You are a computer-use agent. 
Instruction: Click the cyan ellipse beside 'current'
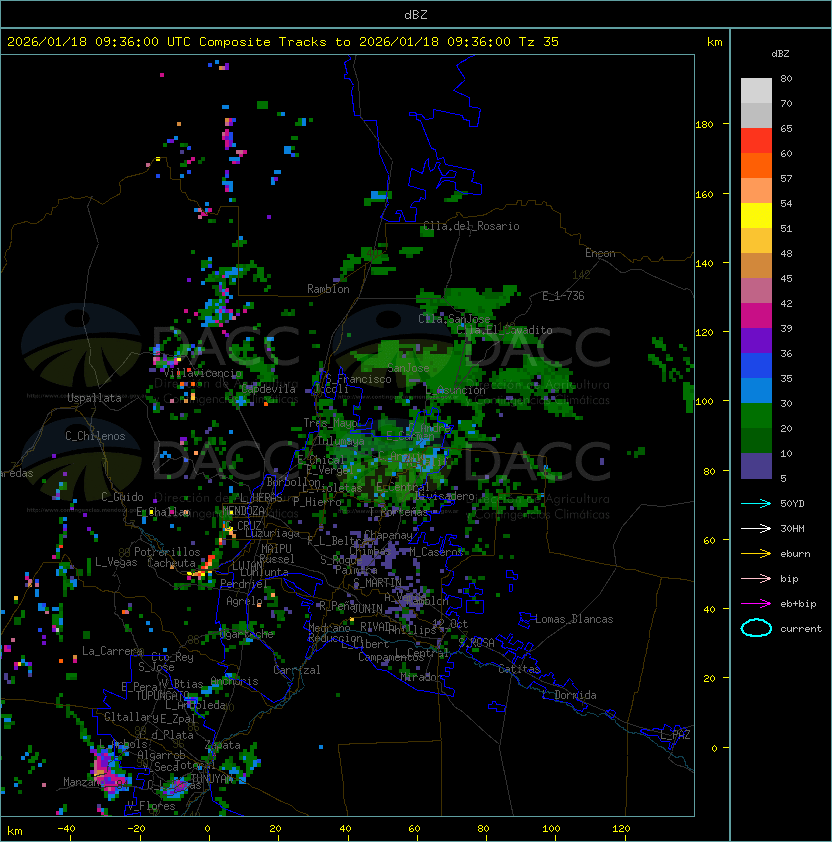pyautogui.click(x=756, y=628)
